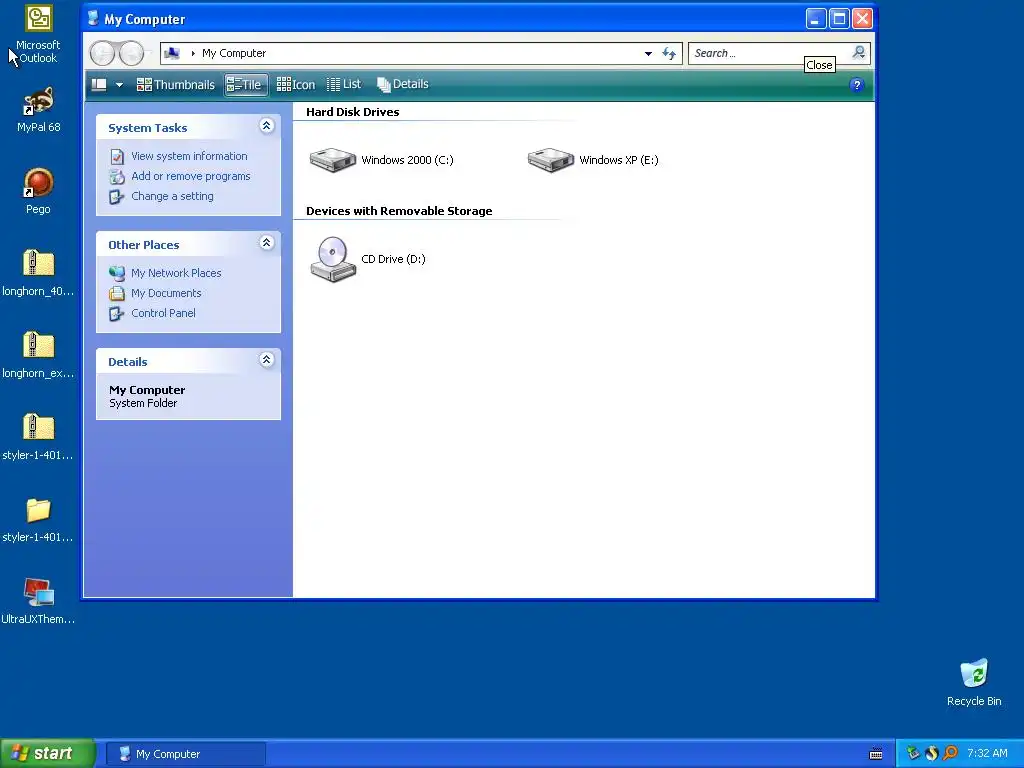Switch to Thumbnails view
The image size is (1024, 768).
176,85
